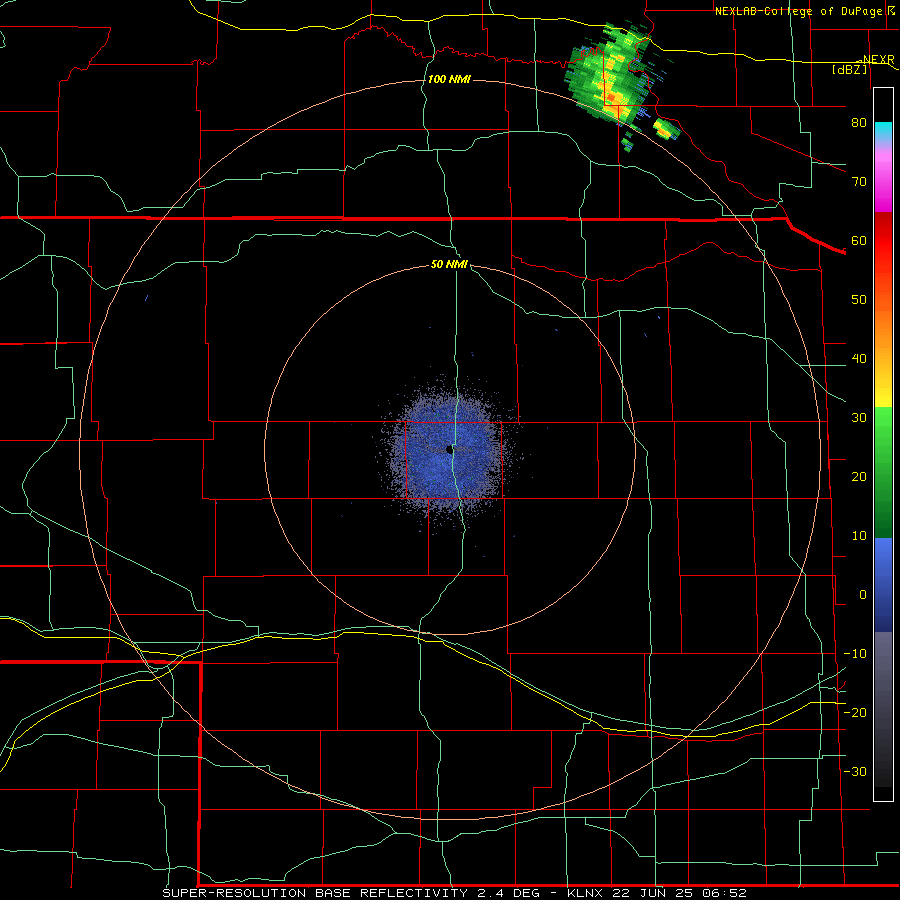Click the [dBZ] units label
The image size is (900, 900).
850,69
